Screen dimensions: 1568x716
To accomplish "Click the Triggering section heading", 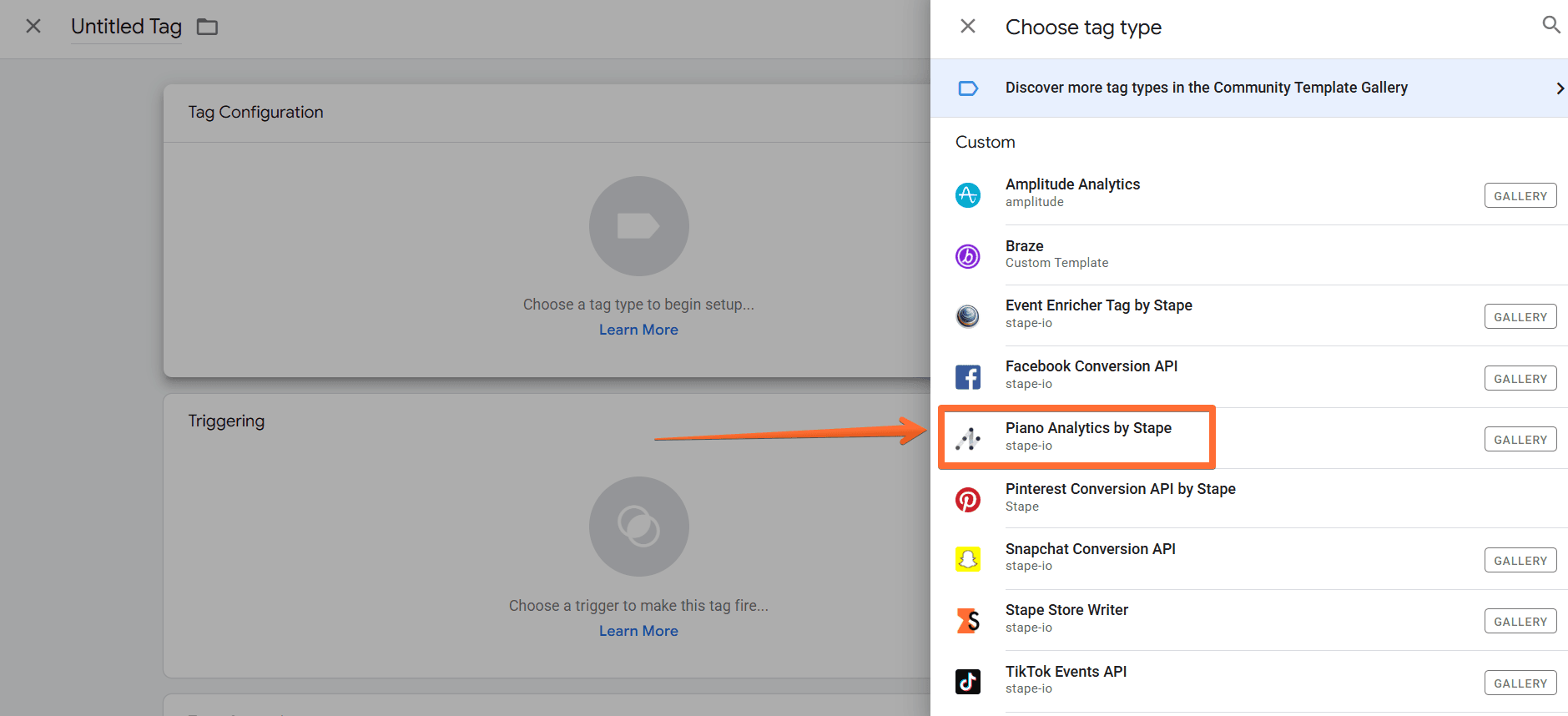I will [x=226, y=421].
